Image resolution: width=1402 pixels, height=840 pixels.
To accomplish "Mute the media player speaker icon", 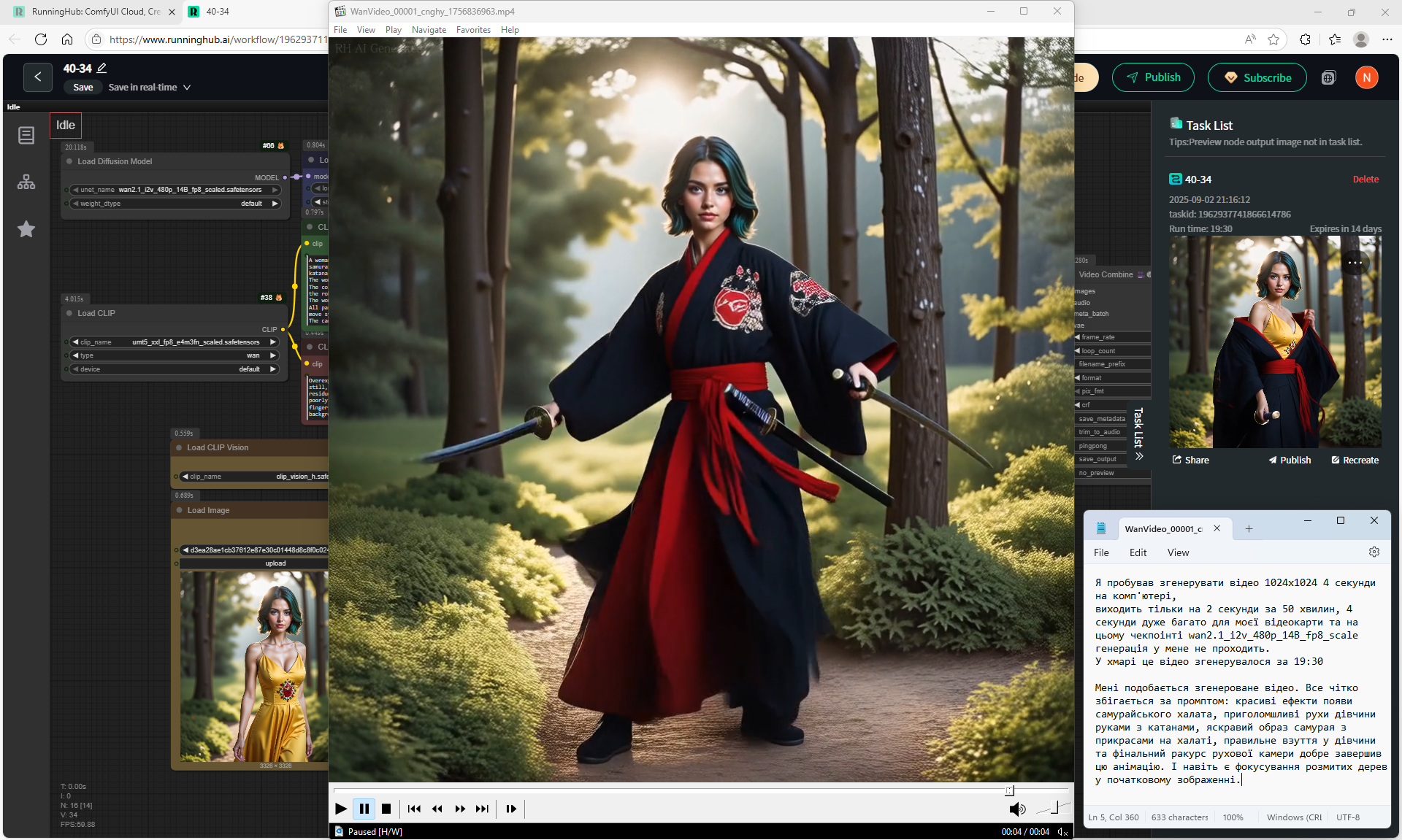I will (1016, 809).
